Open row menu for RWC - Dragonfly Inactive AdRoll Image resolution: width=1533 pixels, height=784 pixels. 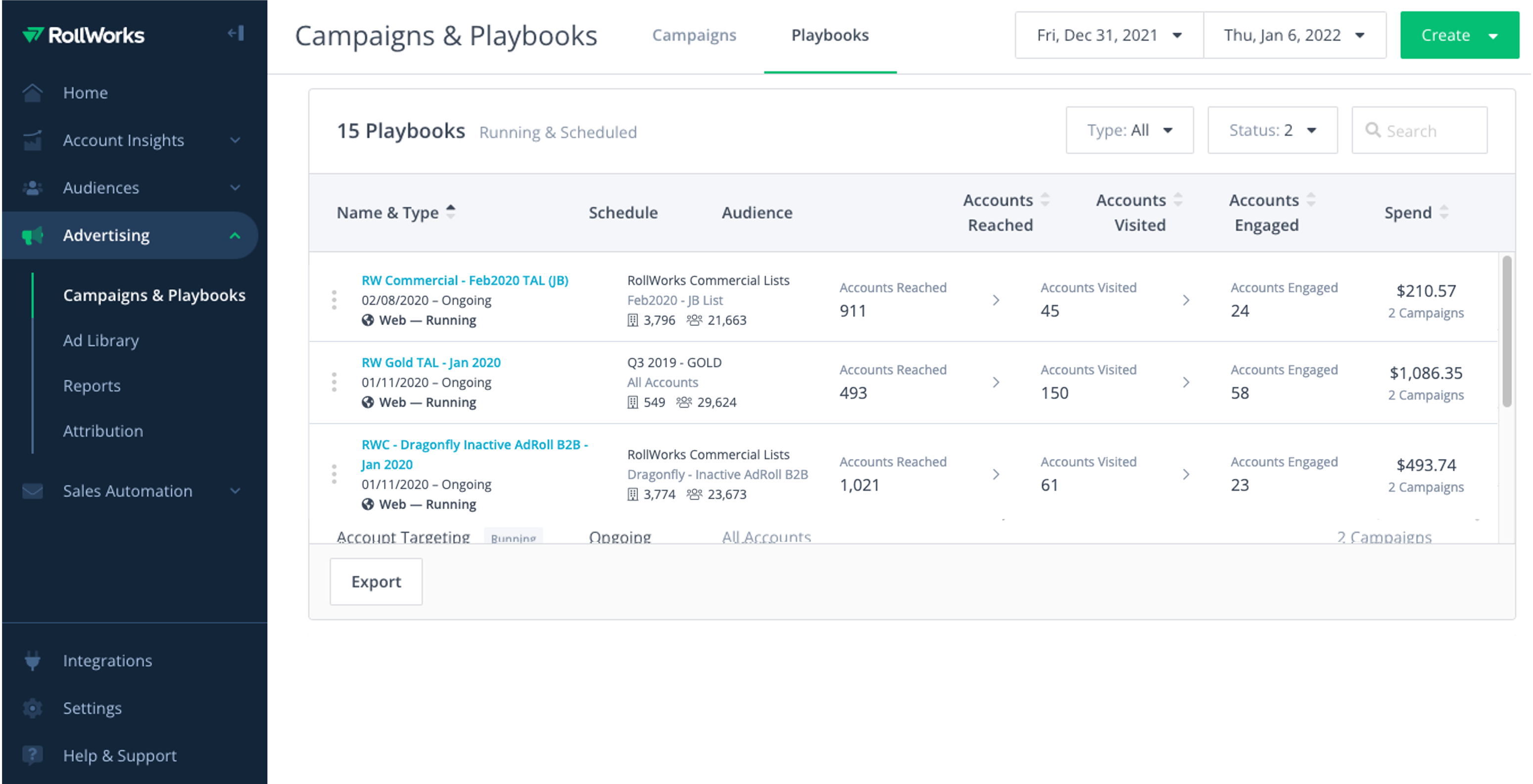tap(334, 475)
